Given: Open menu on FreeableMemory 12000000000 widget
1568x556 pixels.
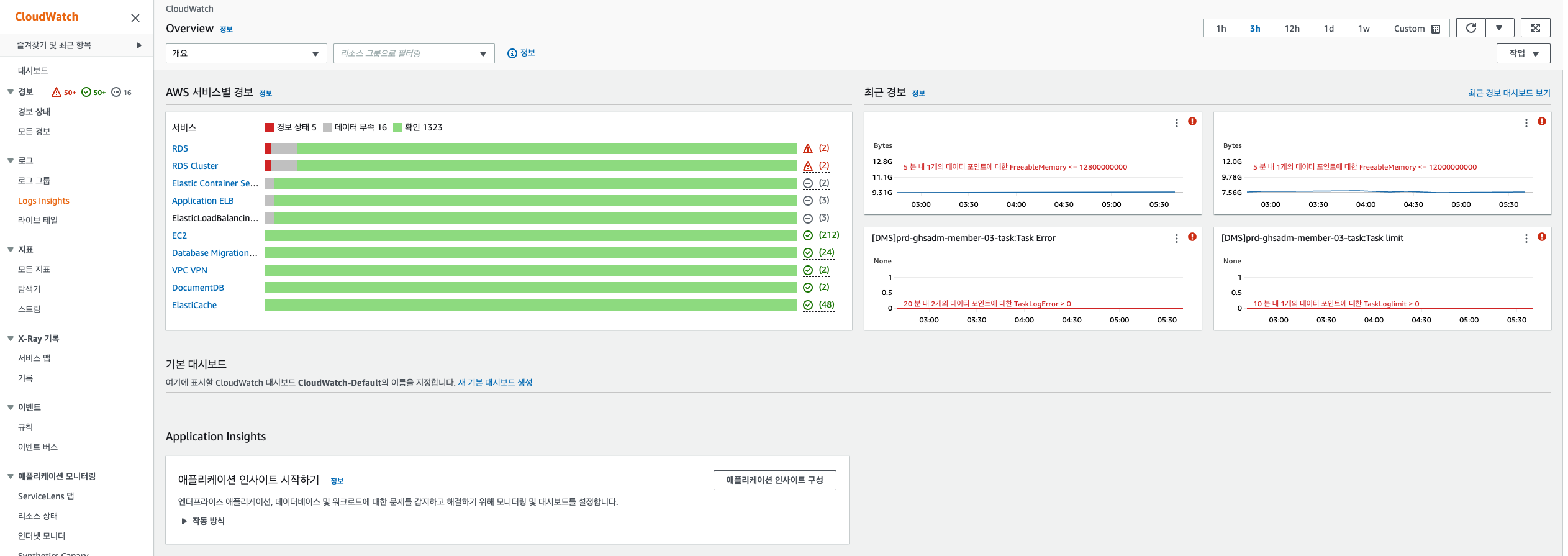Looking at the screenshot, I should coord(1526,123).
